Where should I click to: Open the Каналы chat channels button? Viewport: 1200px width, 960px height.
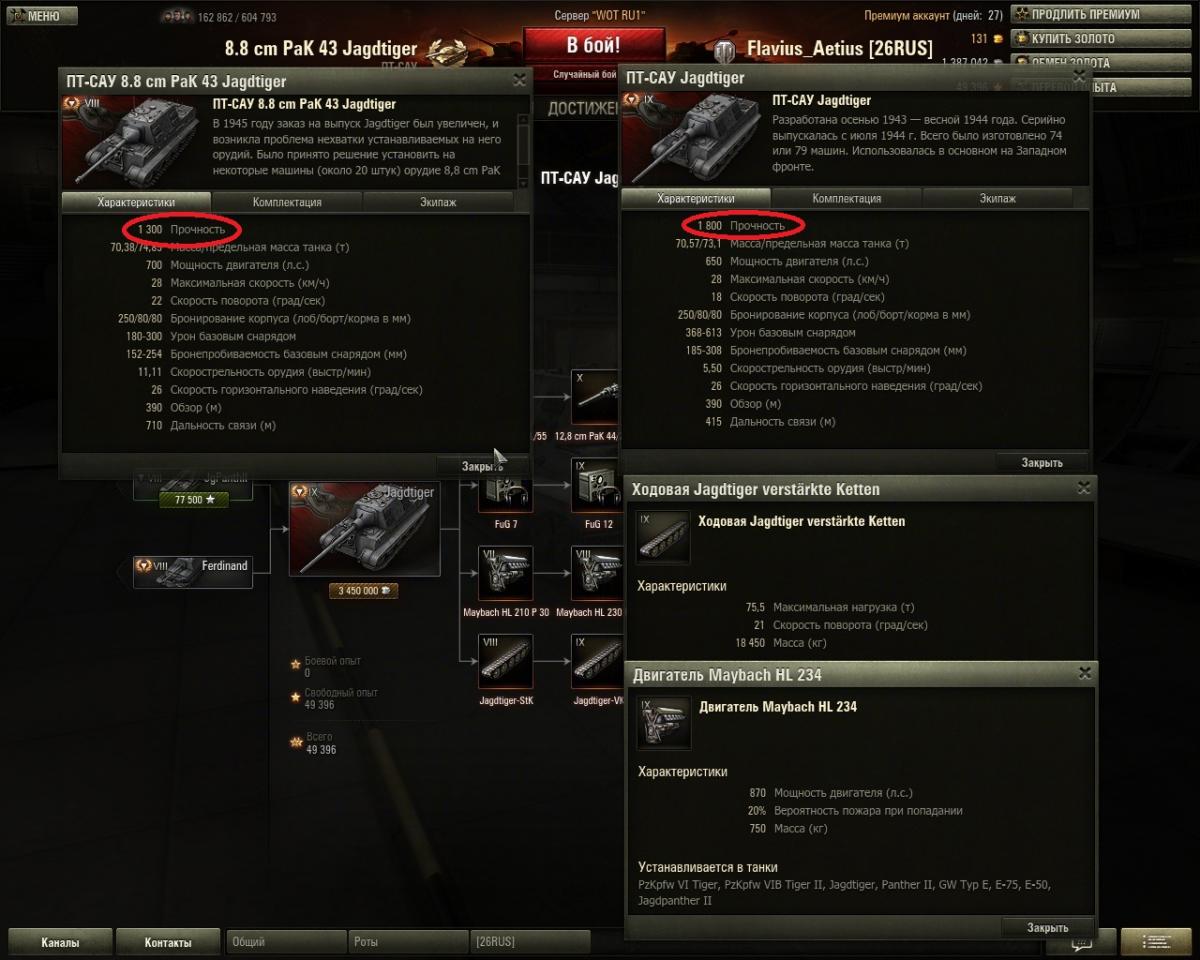click(x=59, y=942)
